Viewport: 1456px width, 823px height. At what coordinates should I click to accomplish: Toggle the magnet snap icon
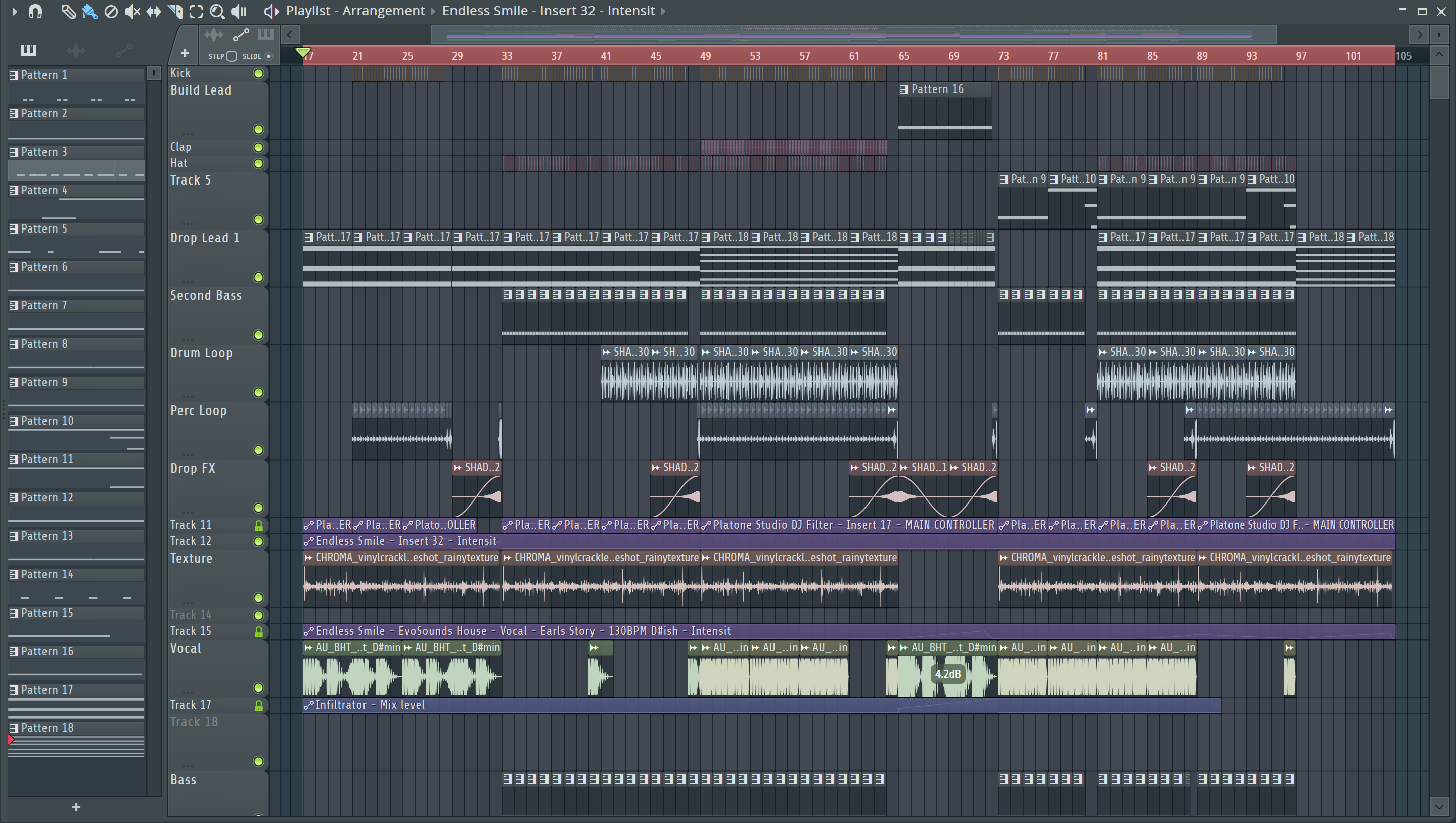(35, 11)
